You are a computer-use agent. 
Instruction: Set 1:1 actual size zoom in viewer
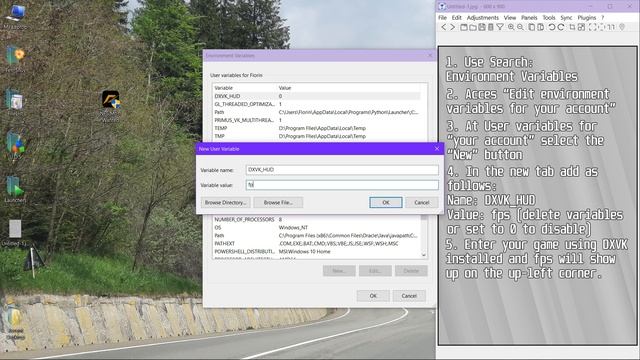[611, 27]
